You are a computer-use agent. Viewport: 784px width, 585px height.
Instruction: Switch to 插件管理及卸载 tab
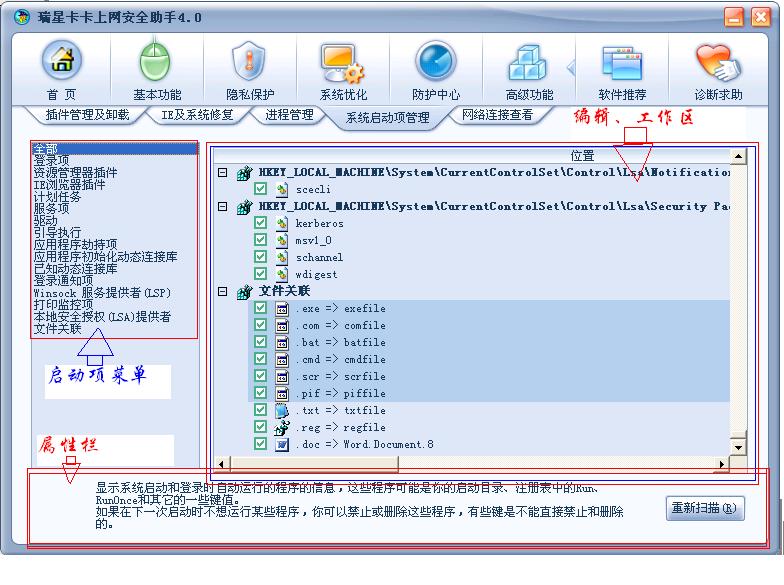88,115
